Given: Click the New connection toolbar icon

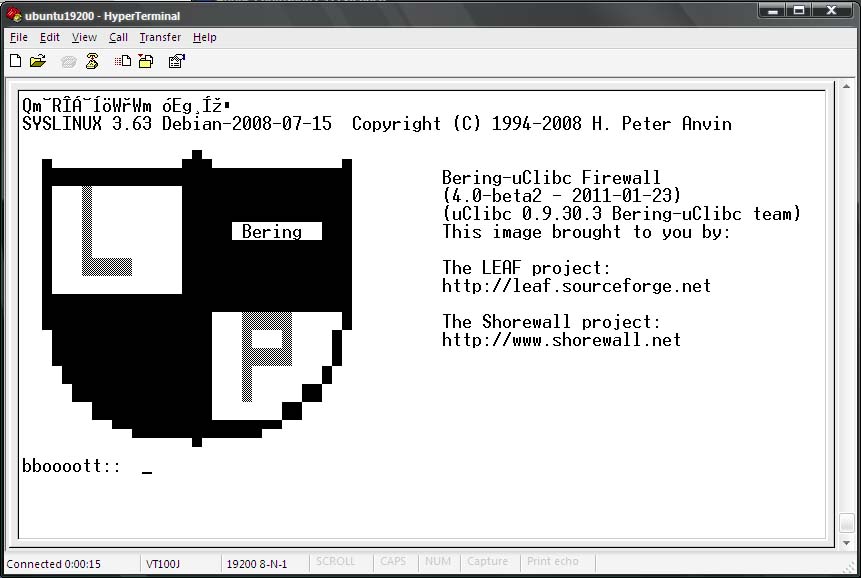Looking at the screenshot, I should coord(16,61).
